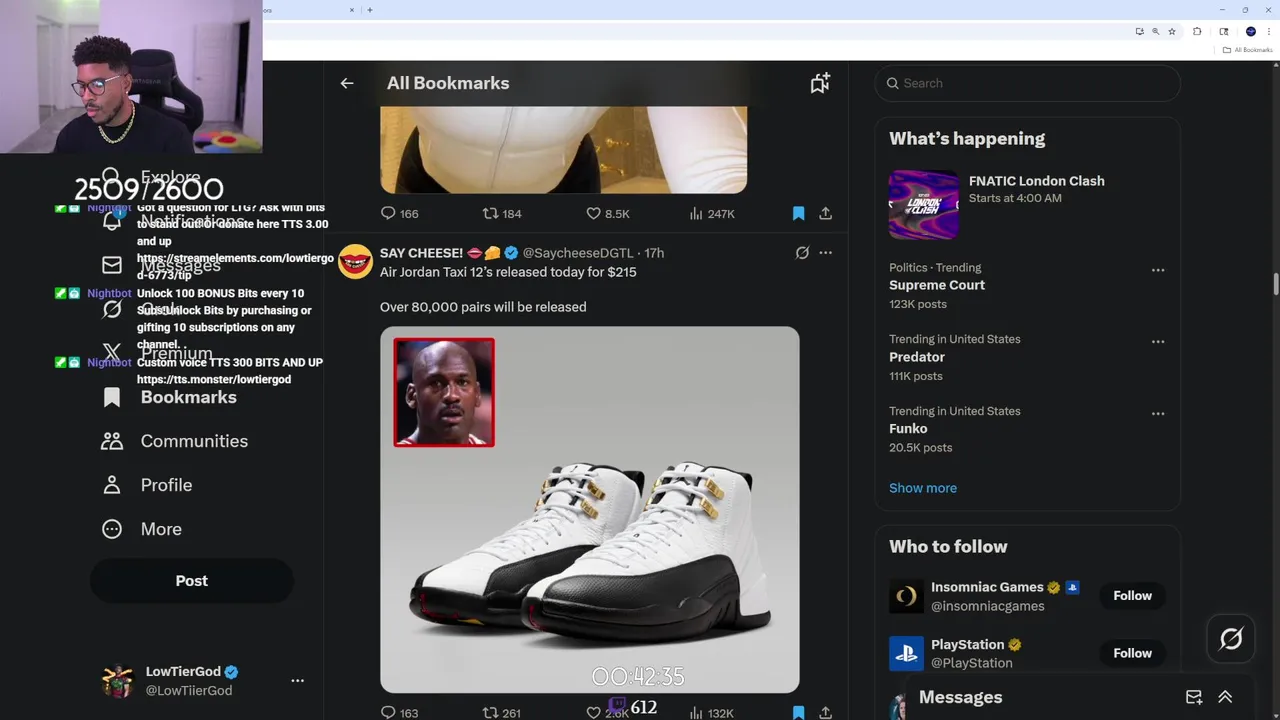Open the FNATIC London Clash headline
Image resolution: width=1280 pixels, height=720 pixels.
coord(1037,181)
